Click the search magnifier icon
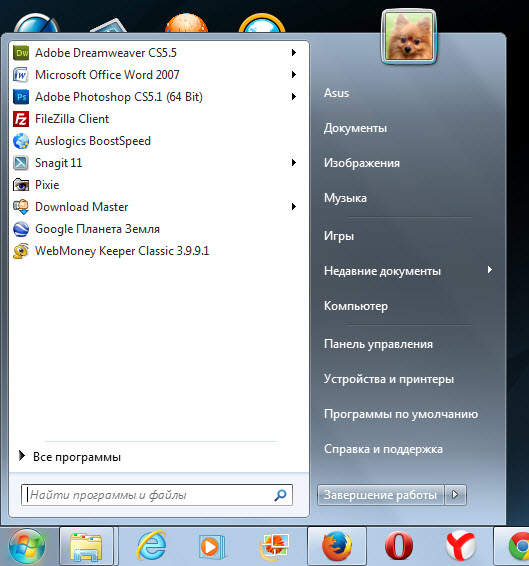This screenshot has height=566, width=529. pos(280,495)
